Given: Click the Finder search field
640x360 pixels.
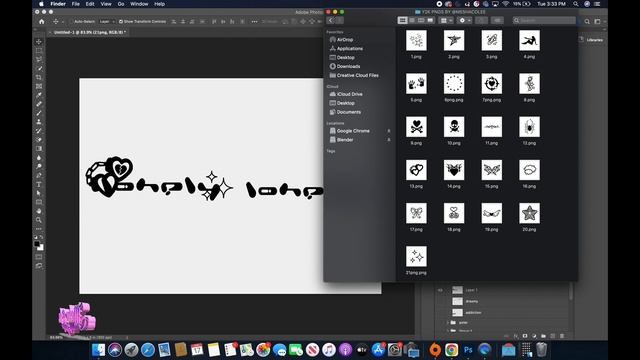Looking at the screenshot, I should tap(544, 20).
